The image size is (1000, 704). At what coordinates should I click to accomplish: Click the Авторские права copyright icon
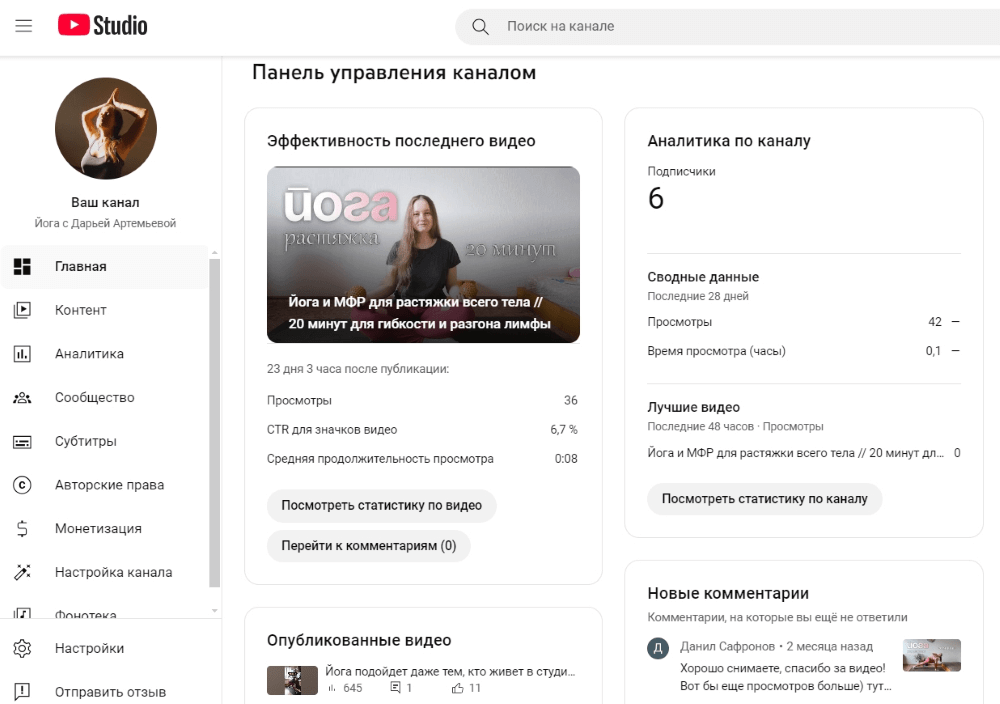click(x=22, y=485)
